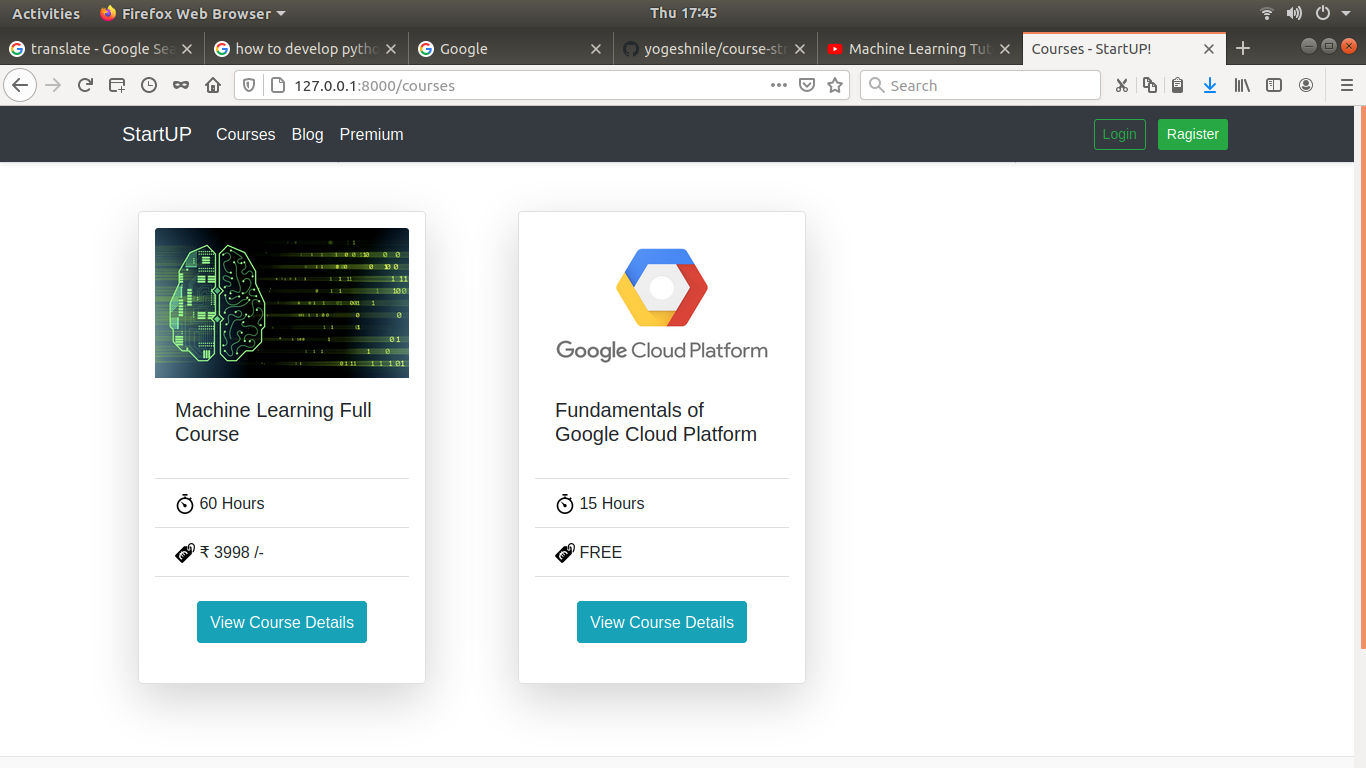Show site information page icon
Screen dimensions: 1366x768
point(276,85)
